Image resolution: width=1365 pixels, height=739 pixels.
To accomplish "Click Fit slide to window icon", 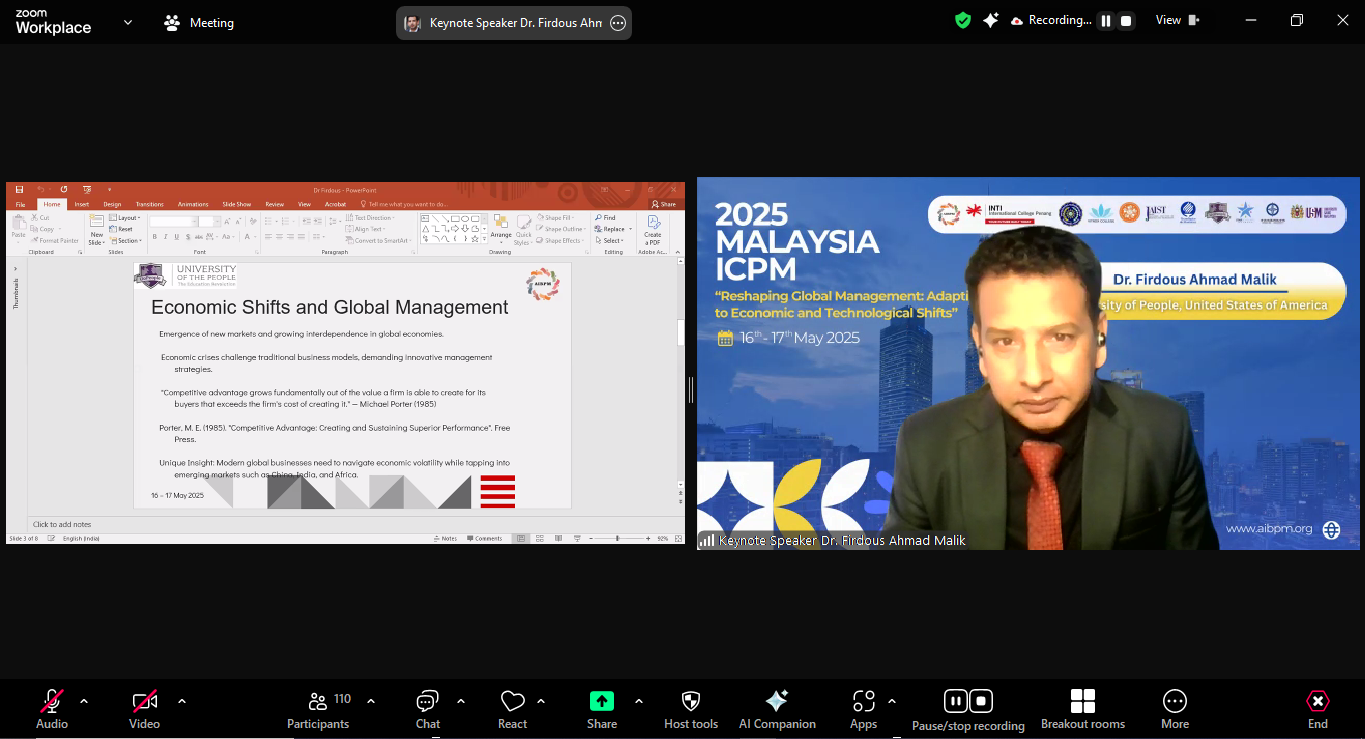I will [x=678, y=538].
